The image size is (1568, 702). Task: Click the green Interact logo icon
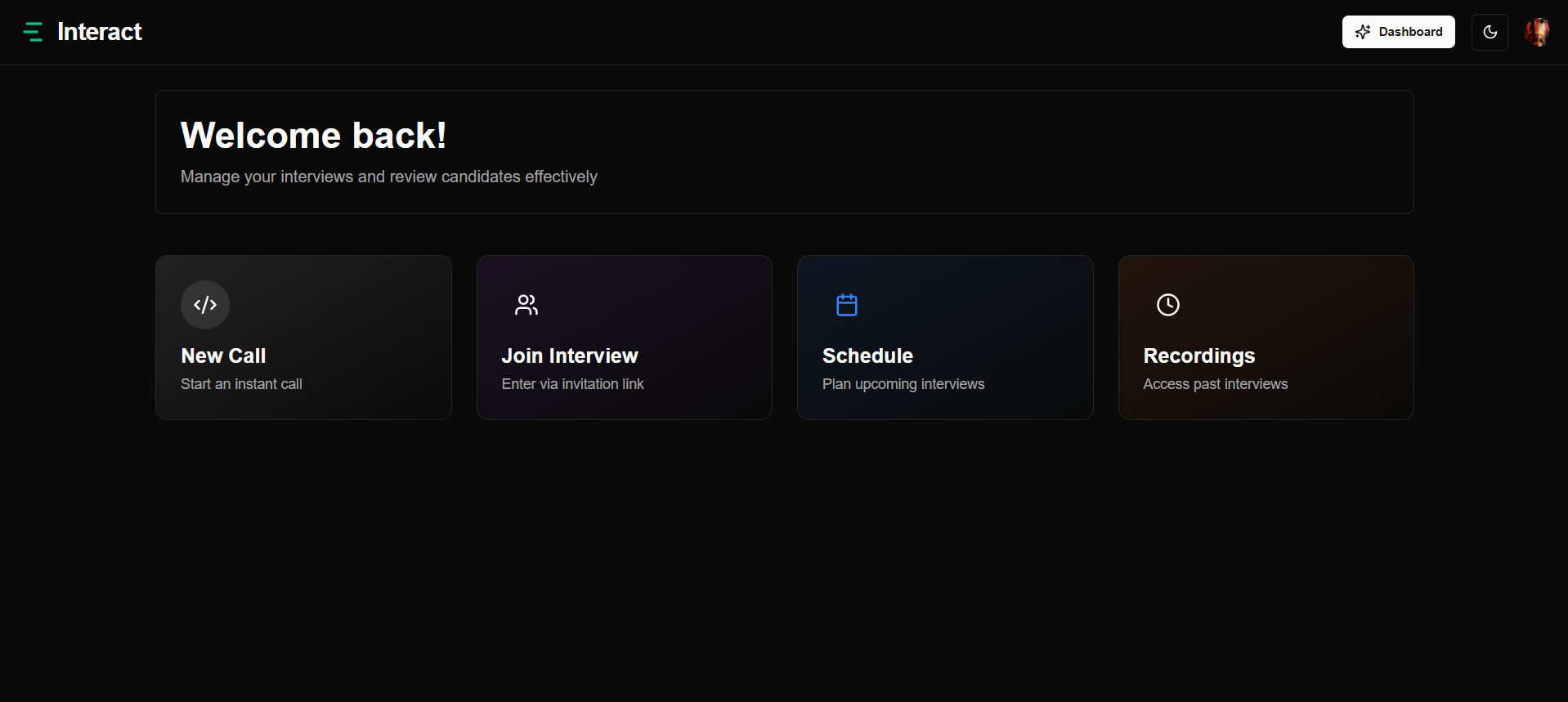tap(33, 32)
